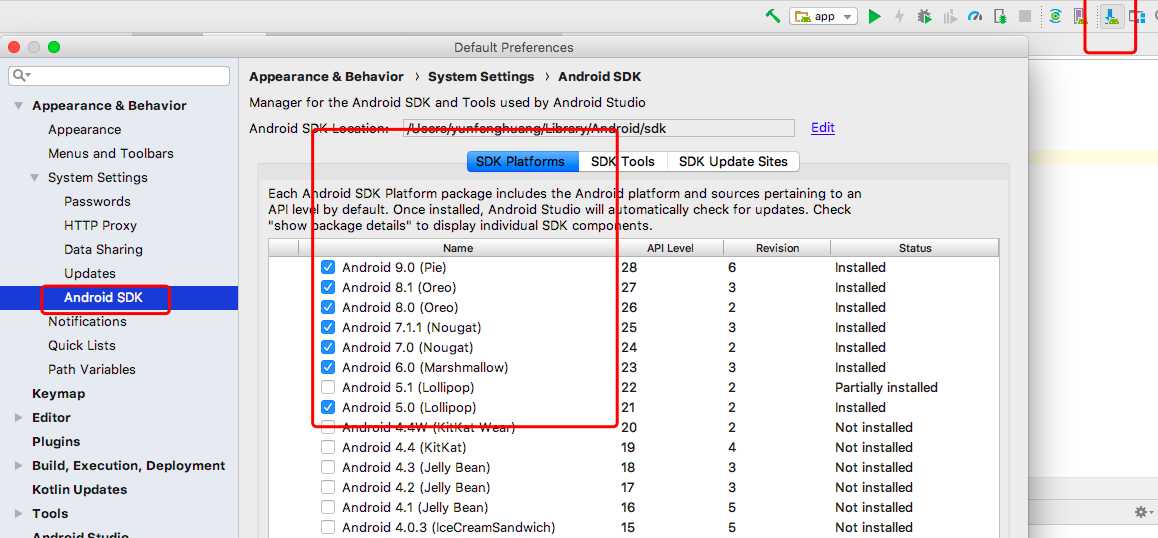Uncheck the Android 5.0 (Lollipop) checkbox
Image resolution: width=1158 pixels, height=538 pixels.
(328, 406)
